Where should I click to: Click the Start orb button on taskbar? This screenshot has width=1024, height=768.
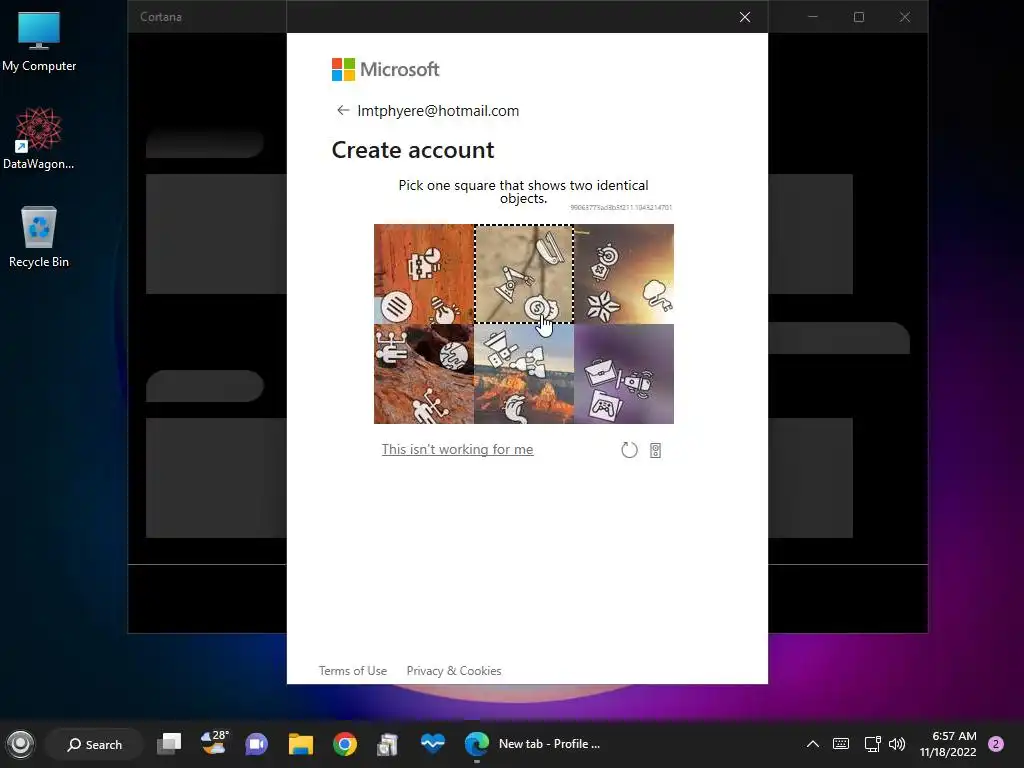click(20, 744)
